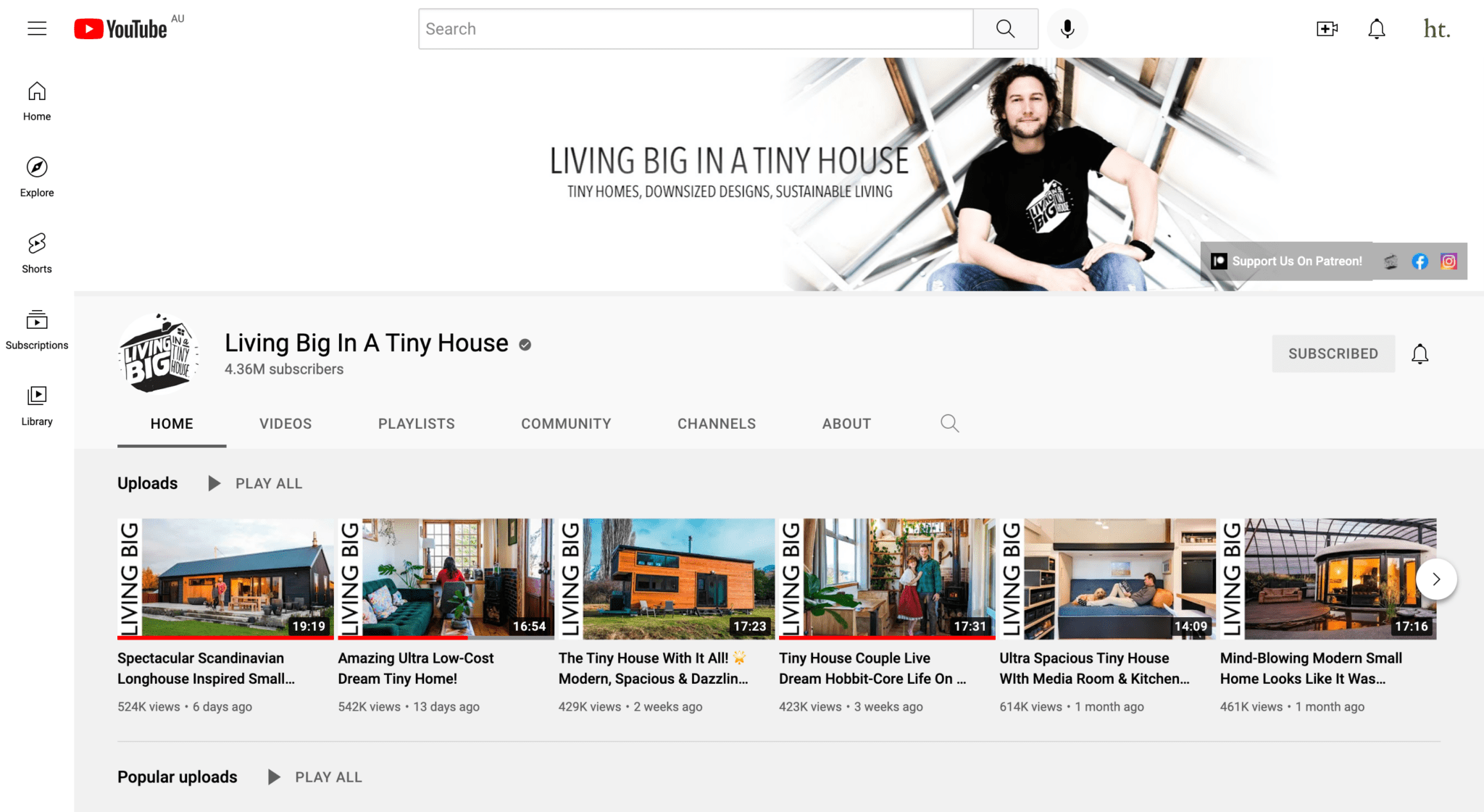Screen dimensions: 1484x812
Task: Search within channel using the tab magnifier
Action: 949,424
